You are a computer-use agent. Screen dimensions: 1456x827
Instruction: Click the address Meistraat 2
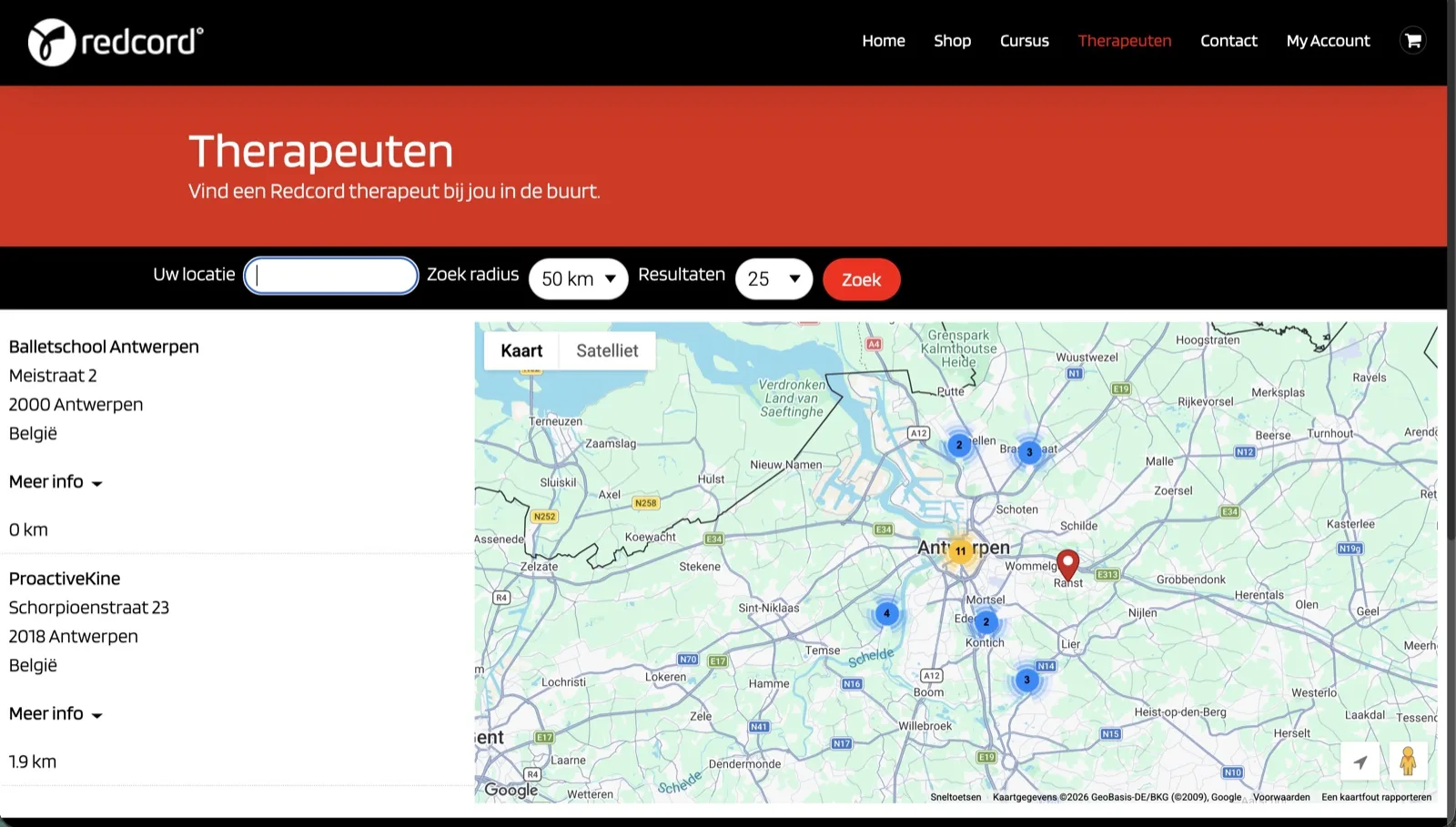pos(53,376)
